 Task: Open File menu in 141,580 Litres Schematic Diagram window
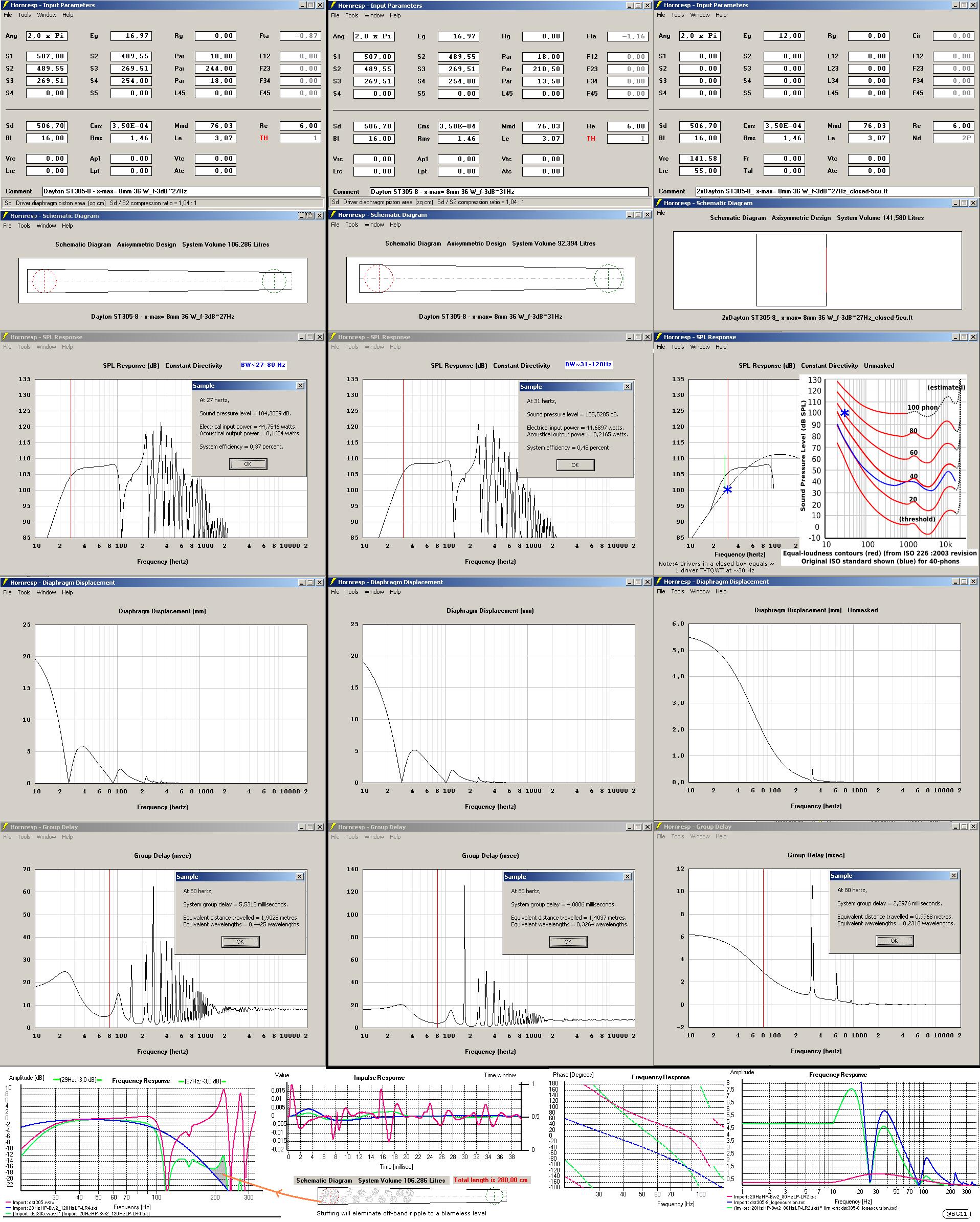[661, 213]
